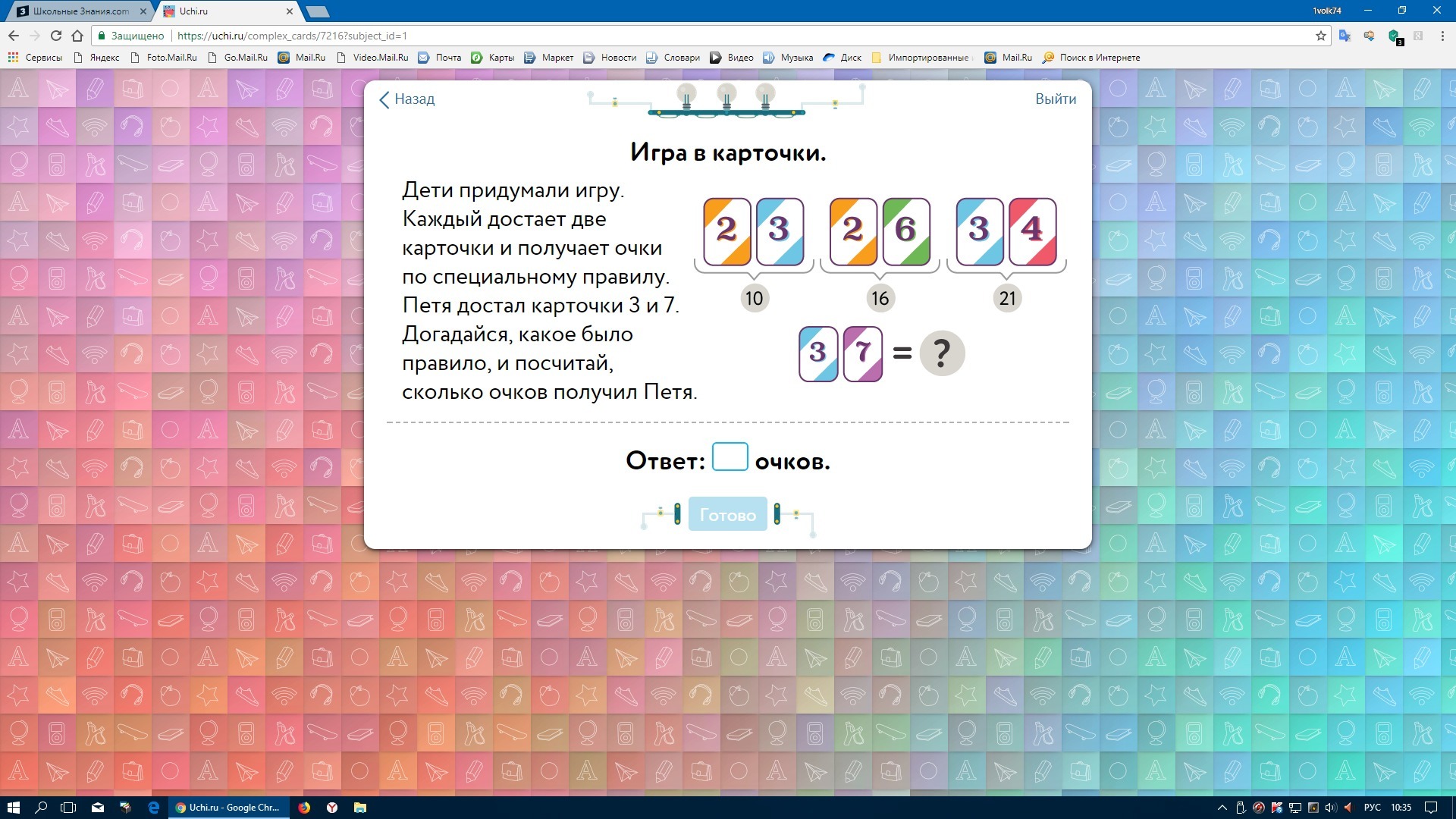This screenshot has height=819, width=1456.
Task: Open Microsoft Edge from taskbar
Action: [x=153, y=808]
